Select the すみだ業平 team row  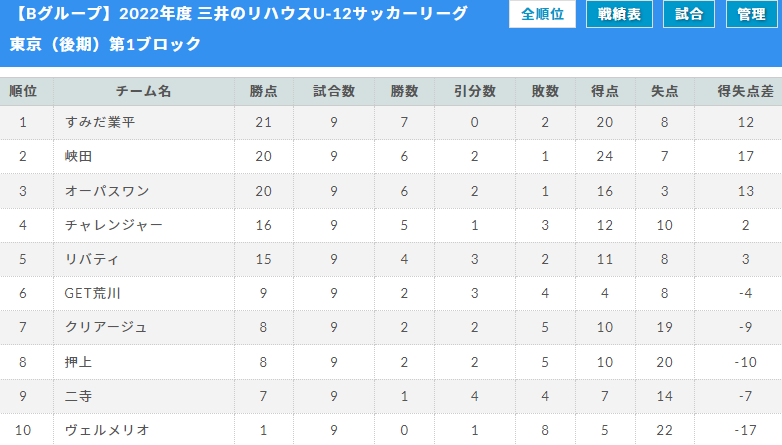[391, 122]
